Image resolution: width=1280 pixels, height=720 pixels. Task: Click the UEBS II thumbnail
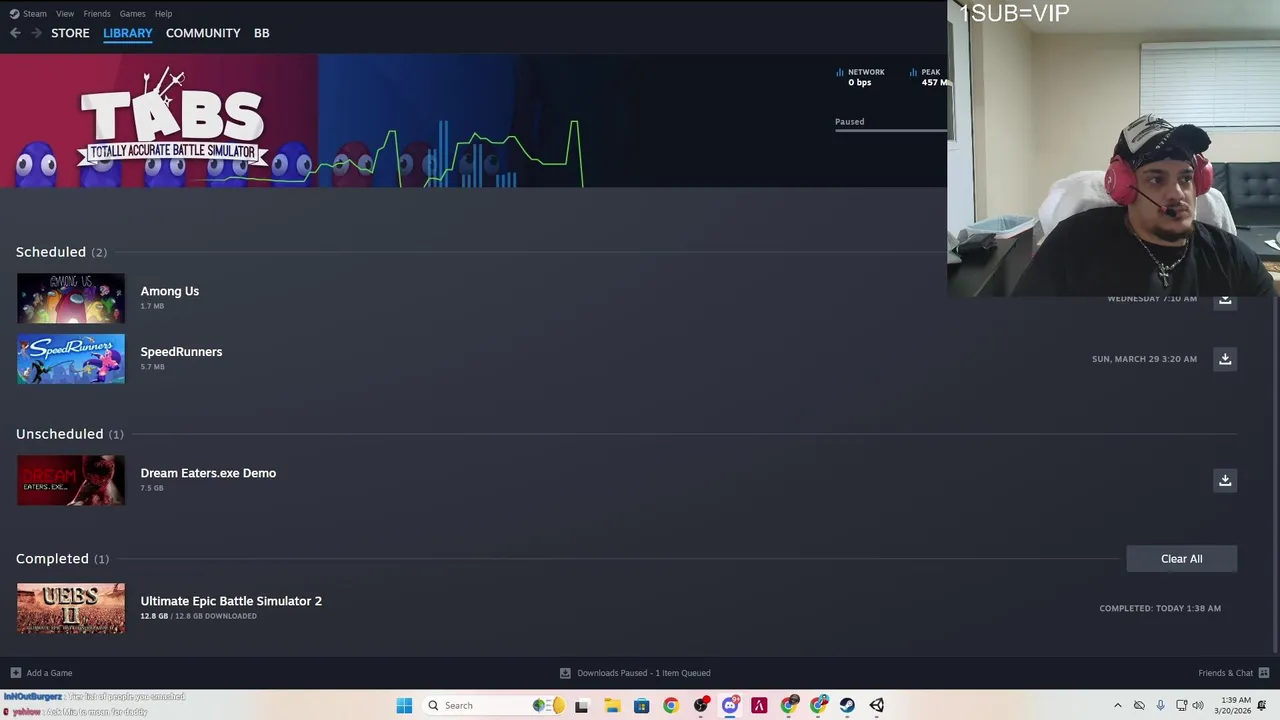pyautogui.click(x=71, y=608)
